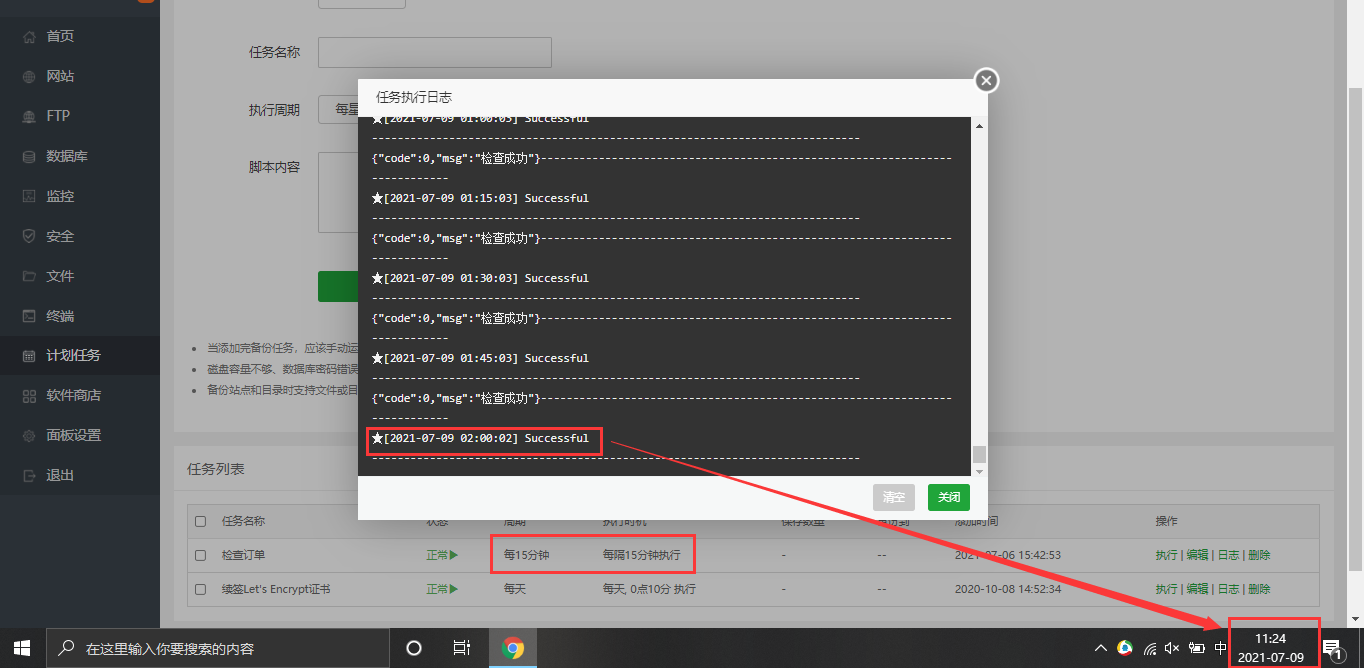
Task: Click the taskbar search box
Action: [217, 648]
